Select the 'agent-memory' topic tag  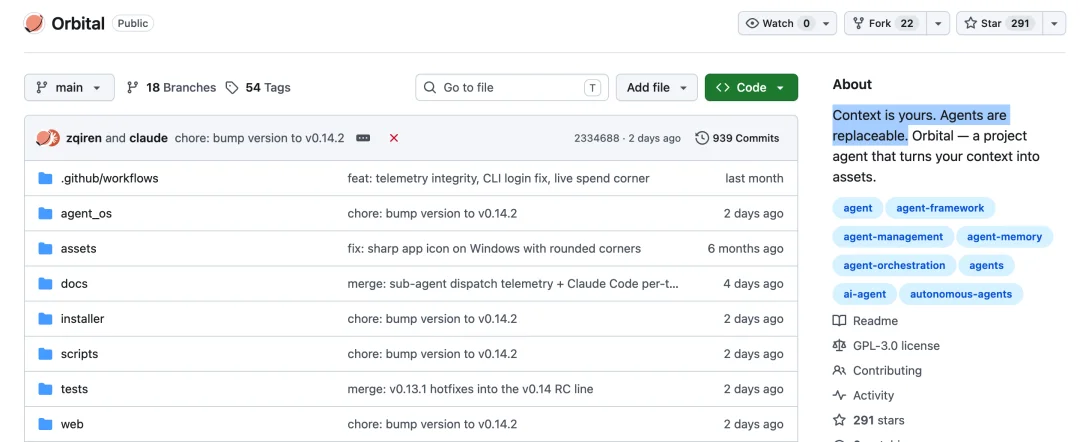pos(1004,237)
